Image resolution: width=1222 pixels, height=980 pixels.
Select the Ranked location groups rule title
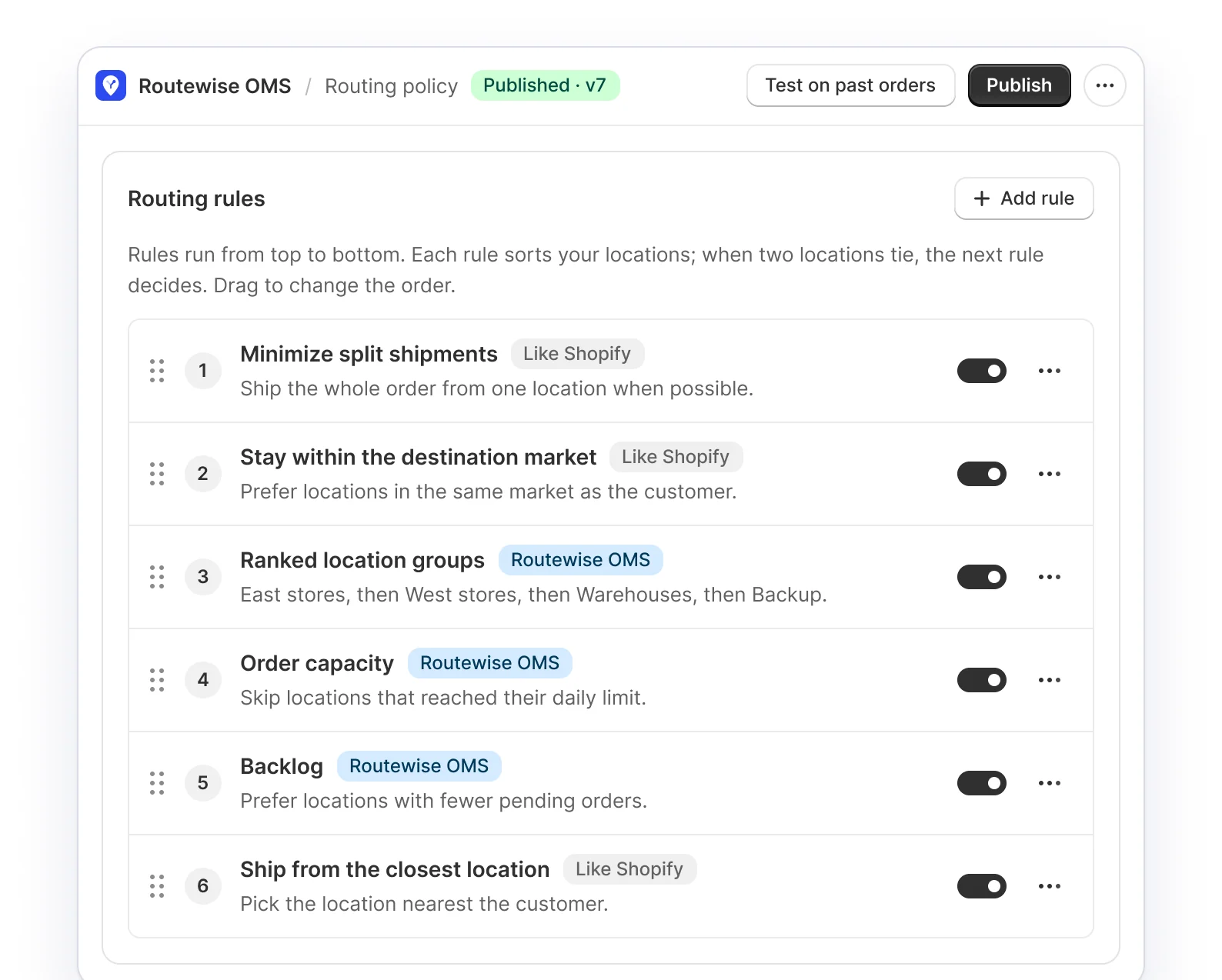(x=362, y=560)
